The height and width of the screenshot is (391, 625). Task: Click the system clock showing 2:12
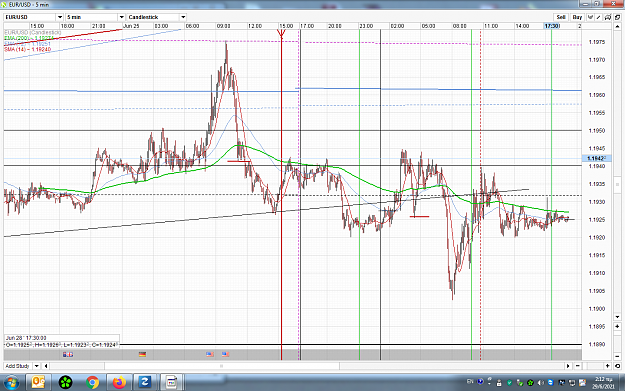click(x=603, y=383)
